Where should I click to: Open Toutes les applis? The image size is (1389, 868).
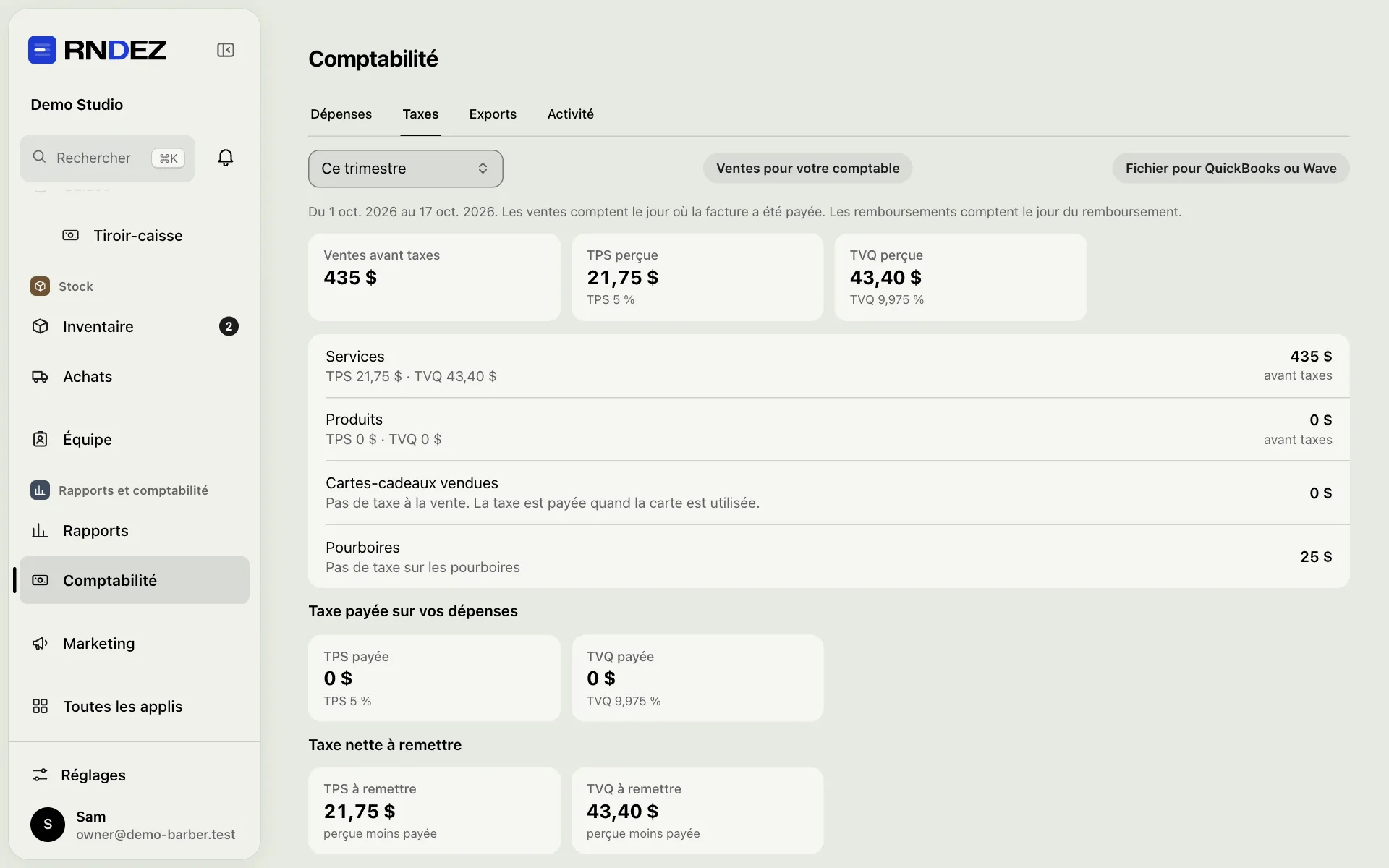[135, 706]
